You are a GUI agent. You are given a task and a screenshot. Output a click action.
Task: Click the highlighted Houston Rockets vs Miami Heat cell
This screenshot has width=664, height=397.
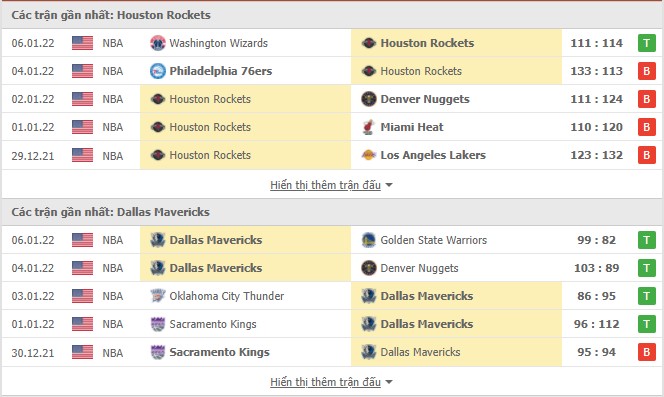[x=246, y=127]
